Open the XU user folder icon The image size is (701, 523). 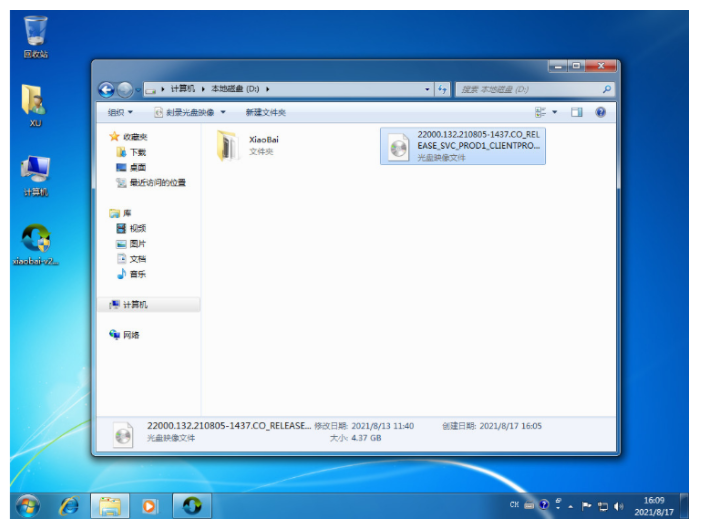pyautogui.click(x=35, y=105)
